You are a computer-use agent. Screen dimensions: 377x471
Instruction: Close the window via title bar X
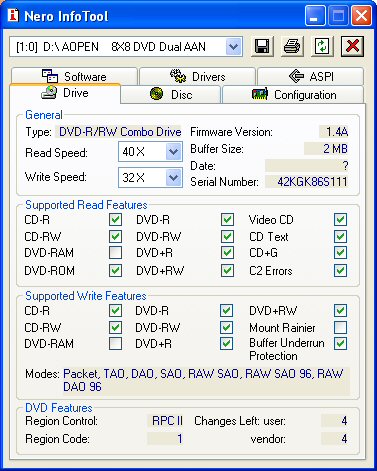(x=361, y=16)
